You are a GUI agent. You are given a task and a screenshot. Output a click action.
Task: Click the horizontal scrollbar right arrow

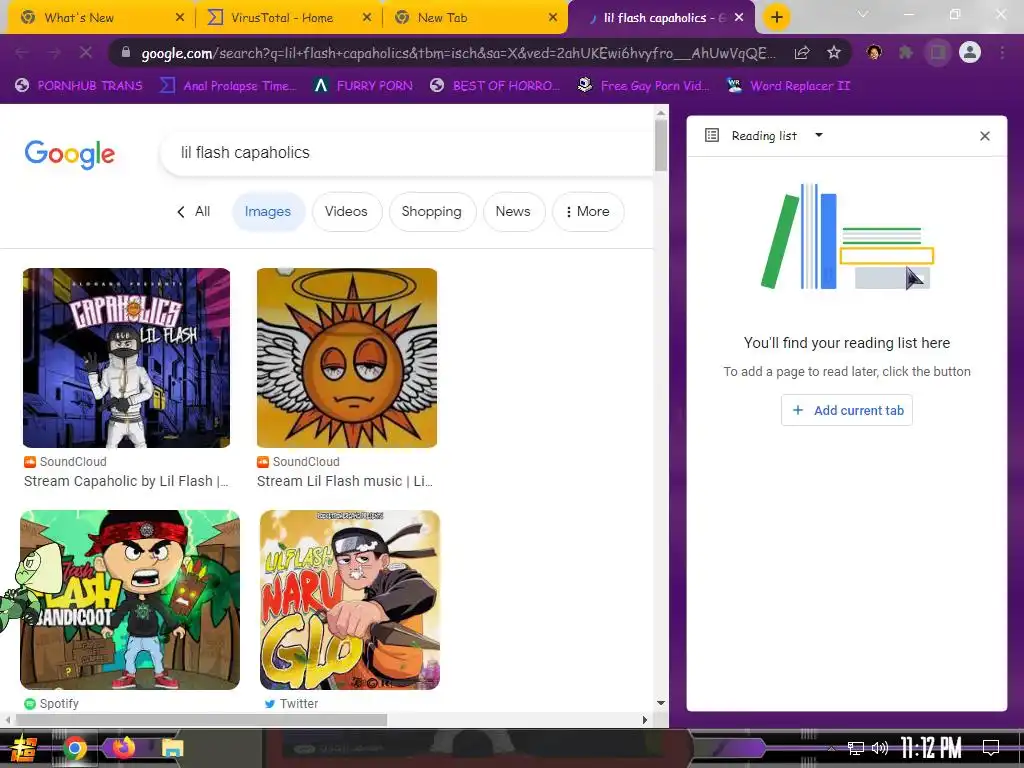645,720
